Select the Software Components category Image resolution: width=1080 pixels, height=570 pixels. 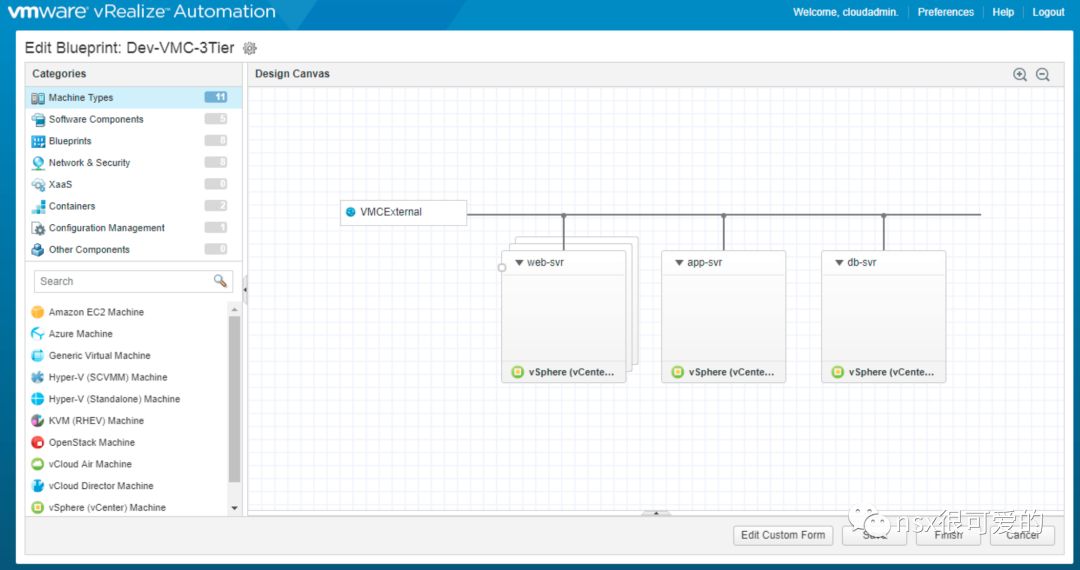(134, 119)
